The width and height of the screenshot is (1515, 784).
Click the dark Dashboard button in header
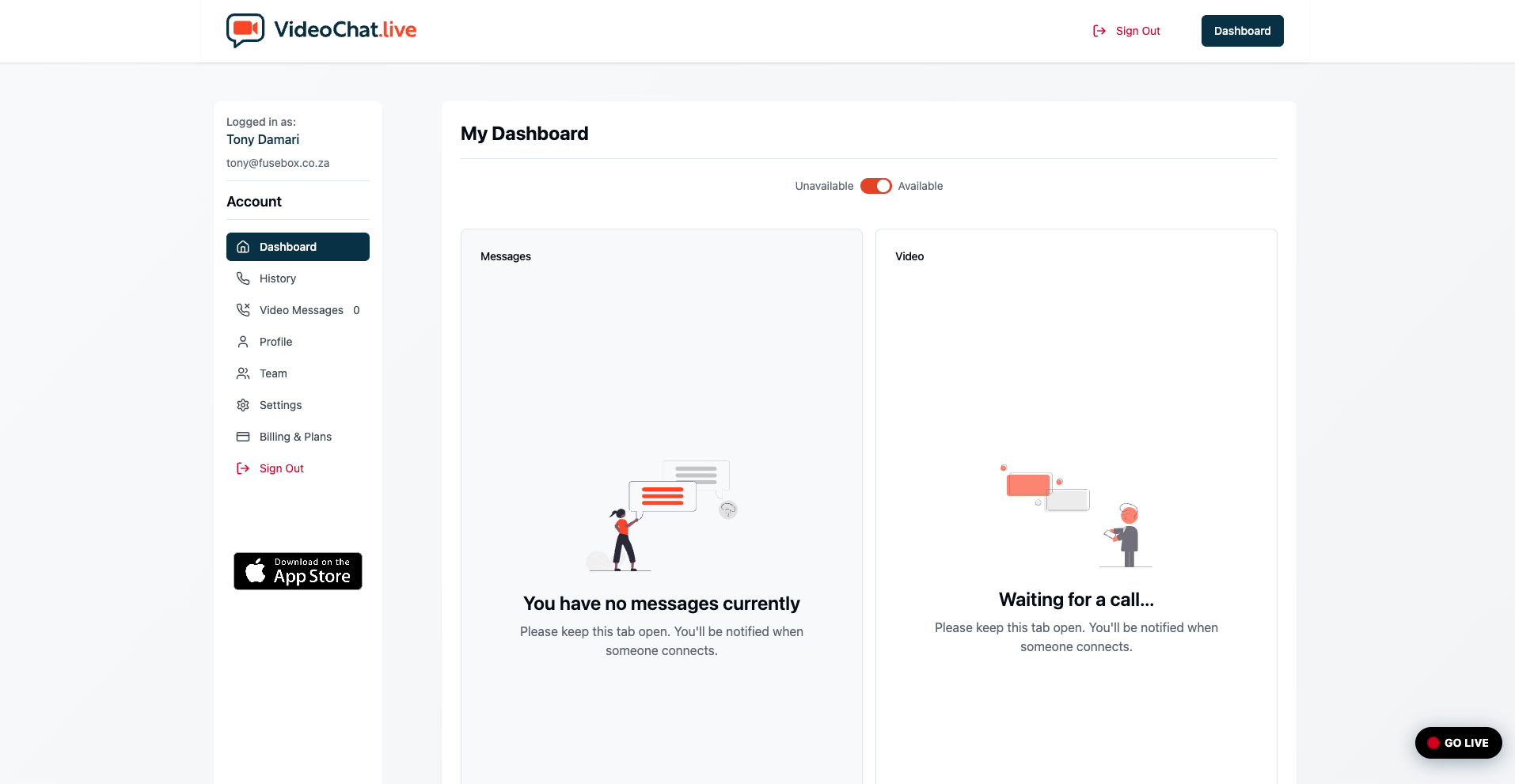point(1242,31)
